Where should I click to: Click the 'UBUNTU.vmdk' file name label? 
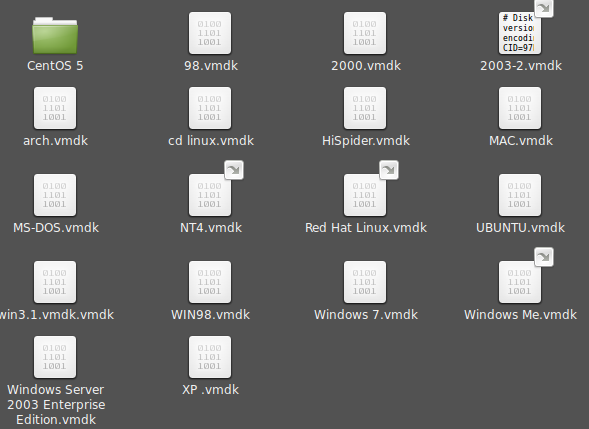point(520,228)
